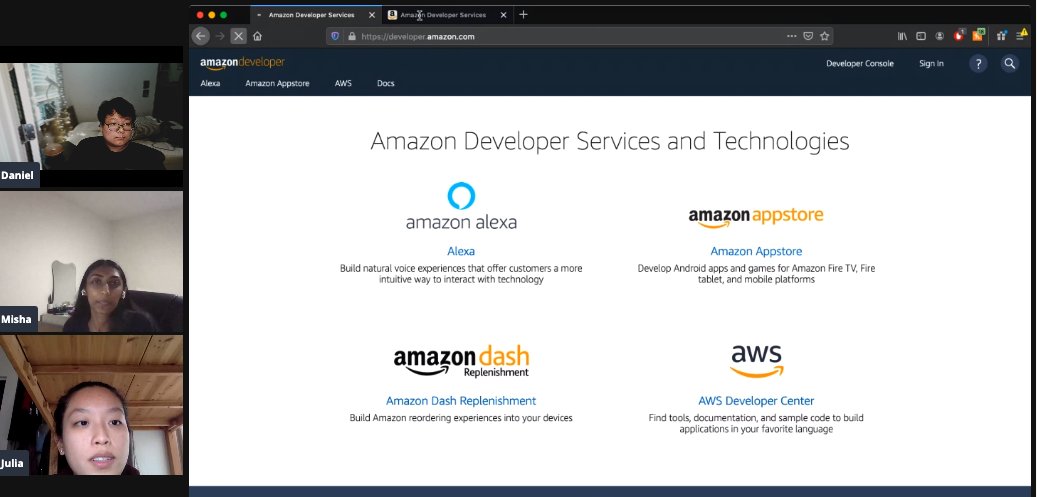Click the amazon alexa logo
This screenshot has height=497, width=1037.
(461, 206)
